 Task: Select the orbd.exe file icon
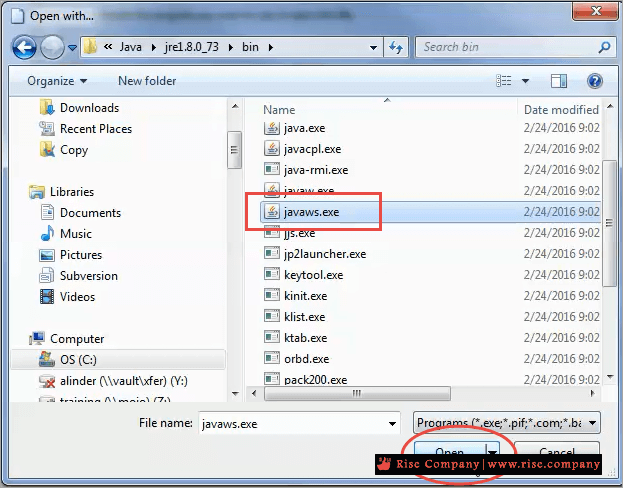click(x=272, y=358)
